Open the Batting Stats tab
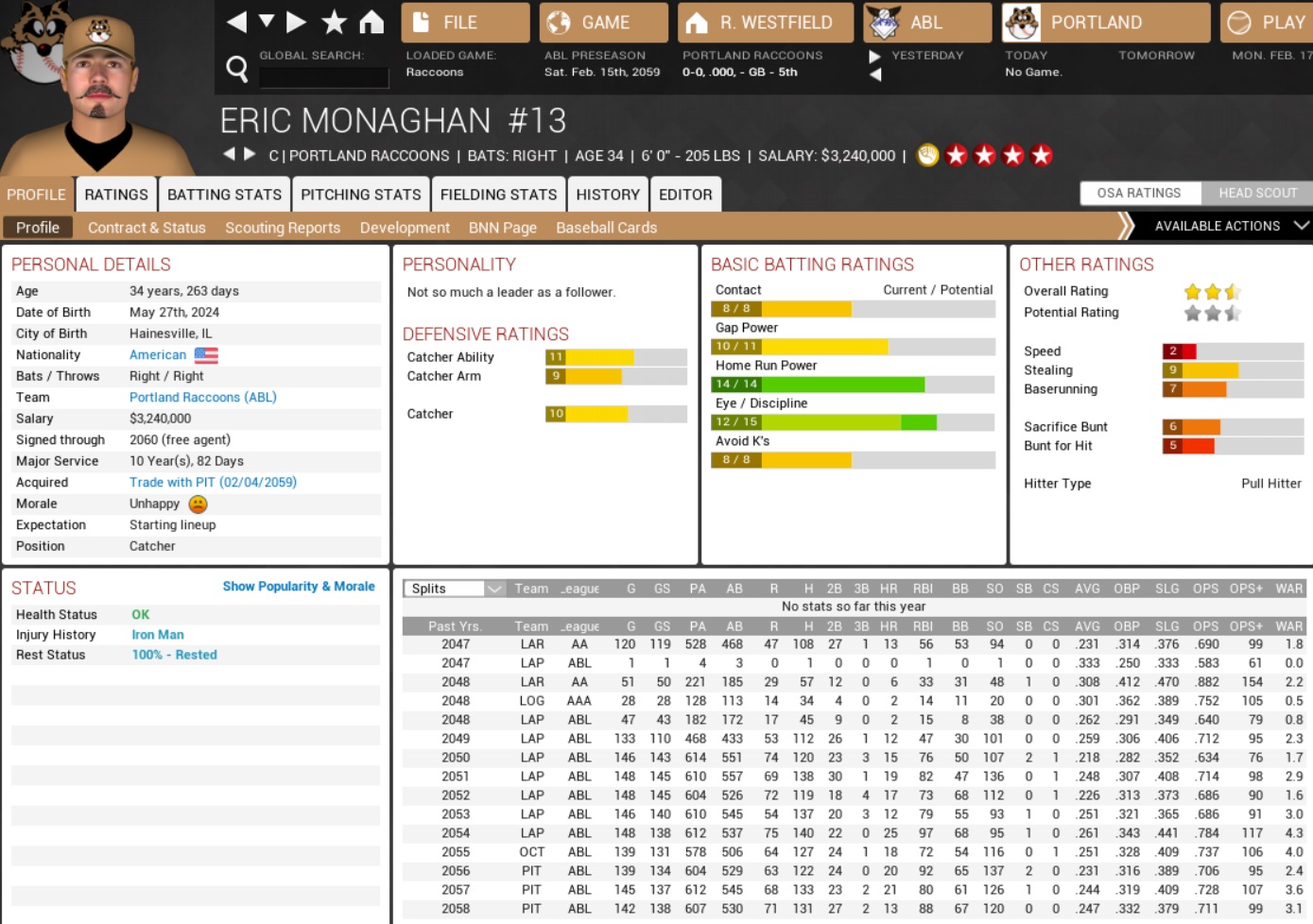The height and width of the screenshot is (924, 1313). pyautogui.click(x=224, y=195)
